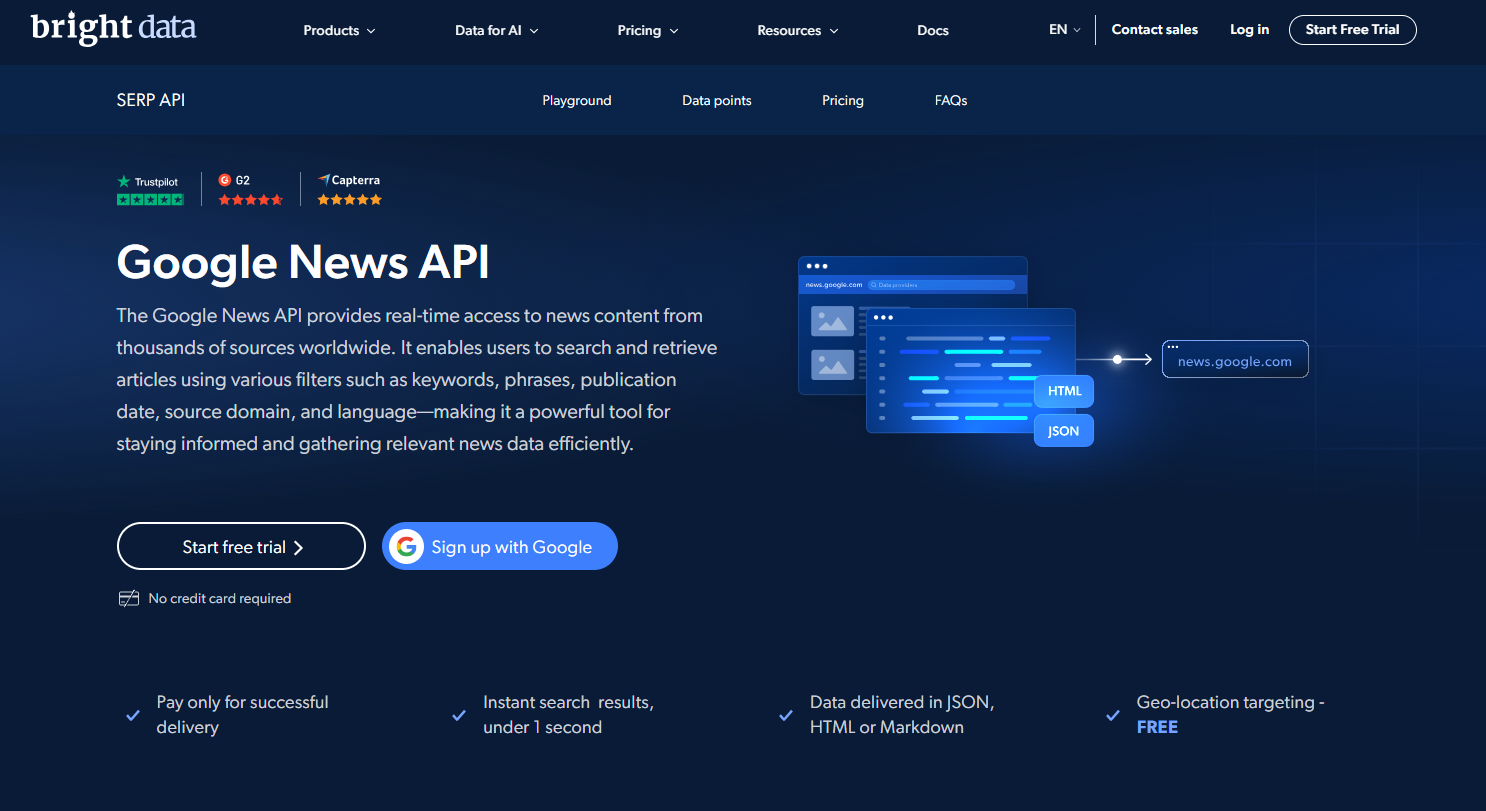The height and width of the screenshot is (811, 1486).
Task: Click the Bright Data logo
Action: [x=113, y=27]
